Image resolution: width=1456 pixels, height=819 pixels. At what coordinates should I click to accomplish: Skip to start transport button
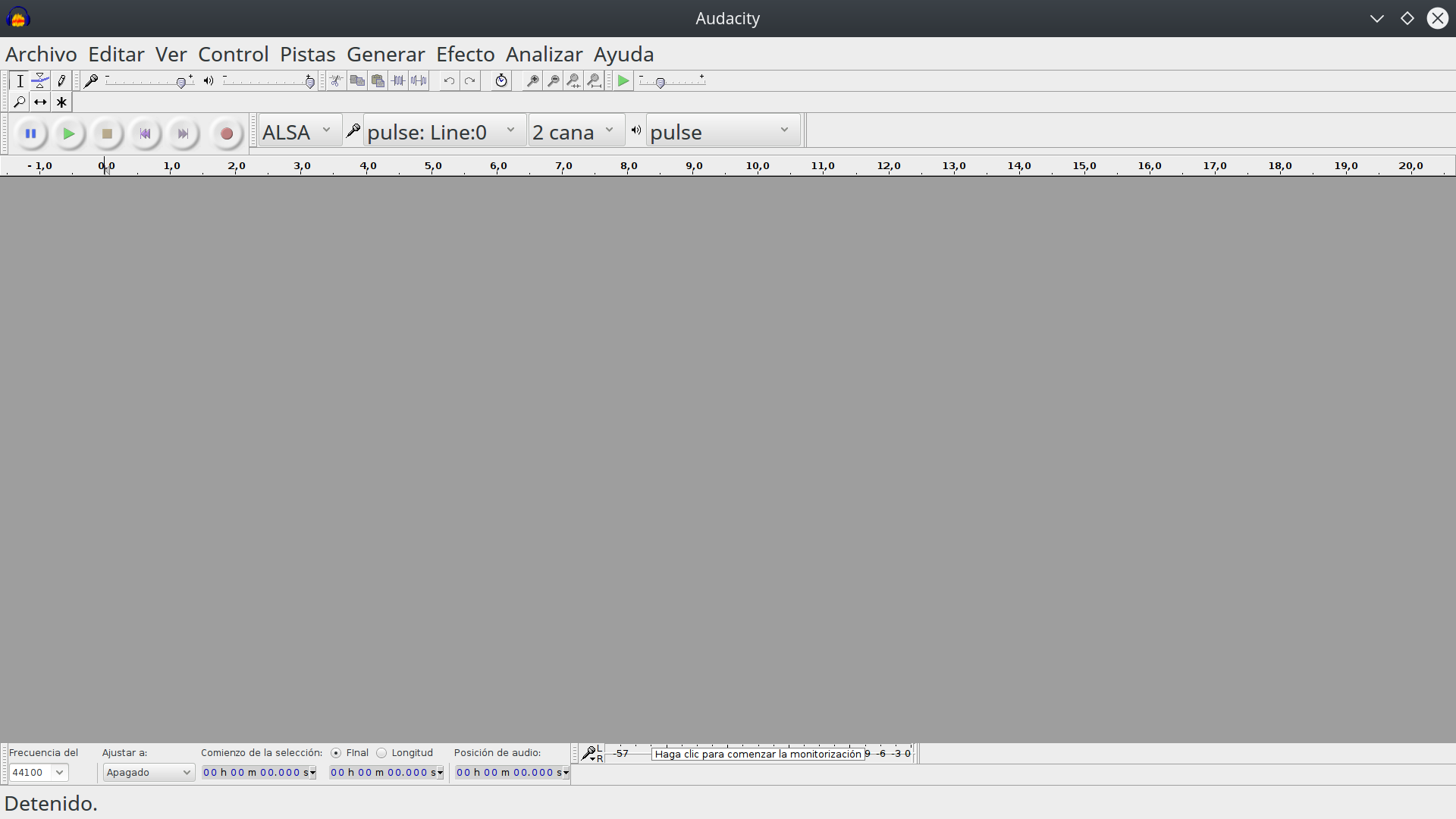click(145, 133)
